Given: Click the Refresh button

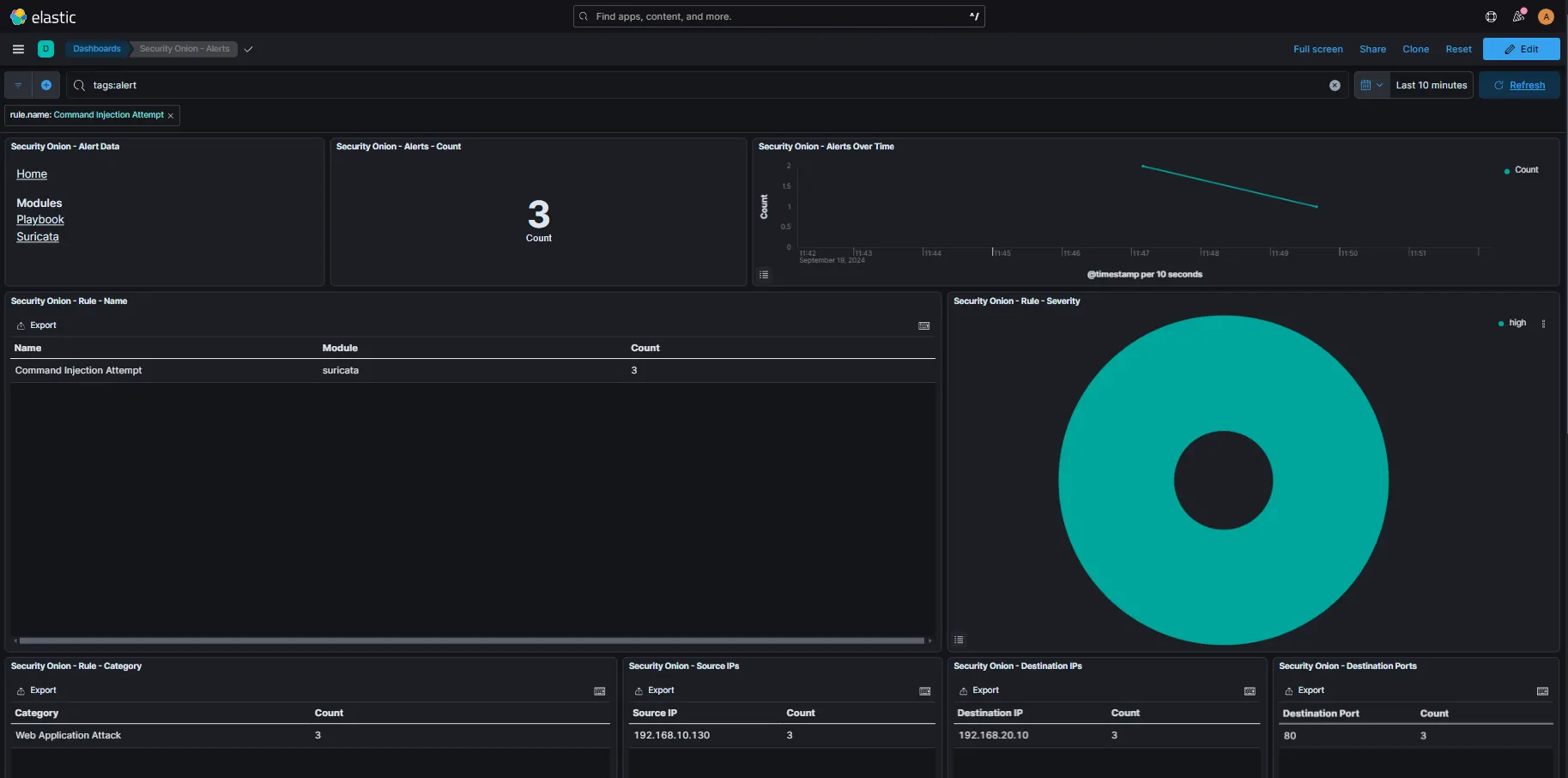Looking at the screenshot, I should tap(1519, 85).
